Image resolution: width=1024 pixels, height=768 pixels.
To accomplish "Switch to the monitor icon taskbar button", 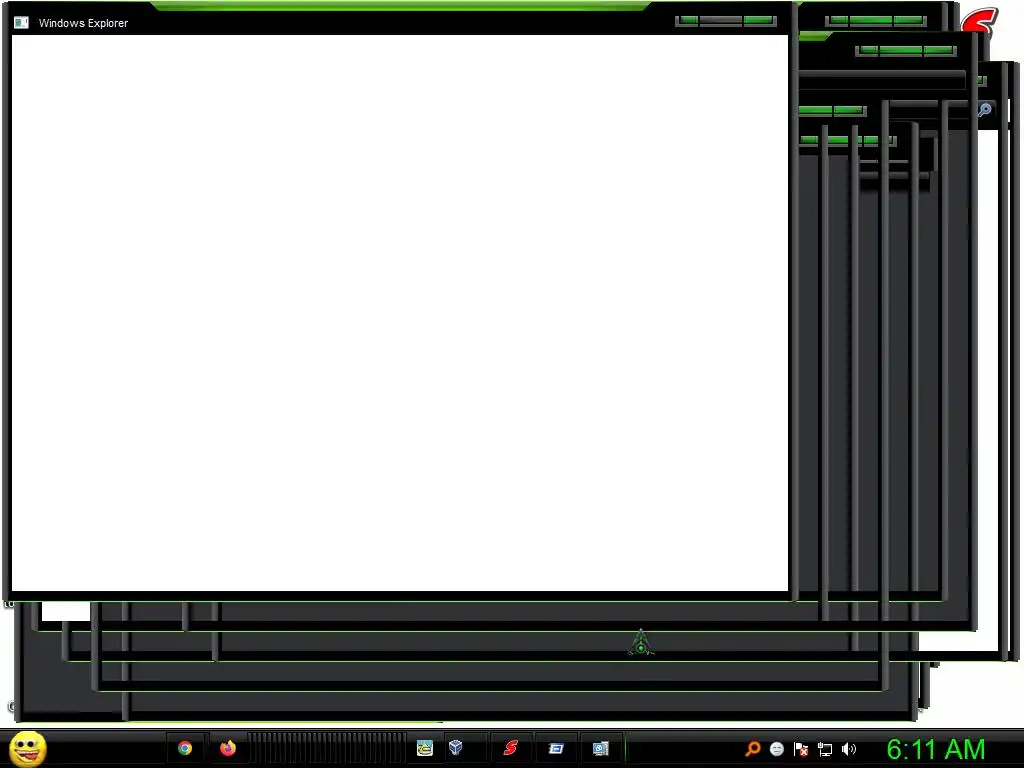I will [600, 748].
